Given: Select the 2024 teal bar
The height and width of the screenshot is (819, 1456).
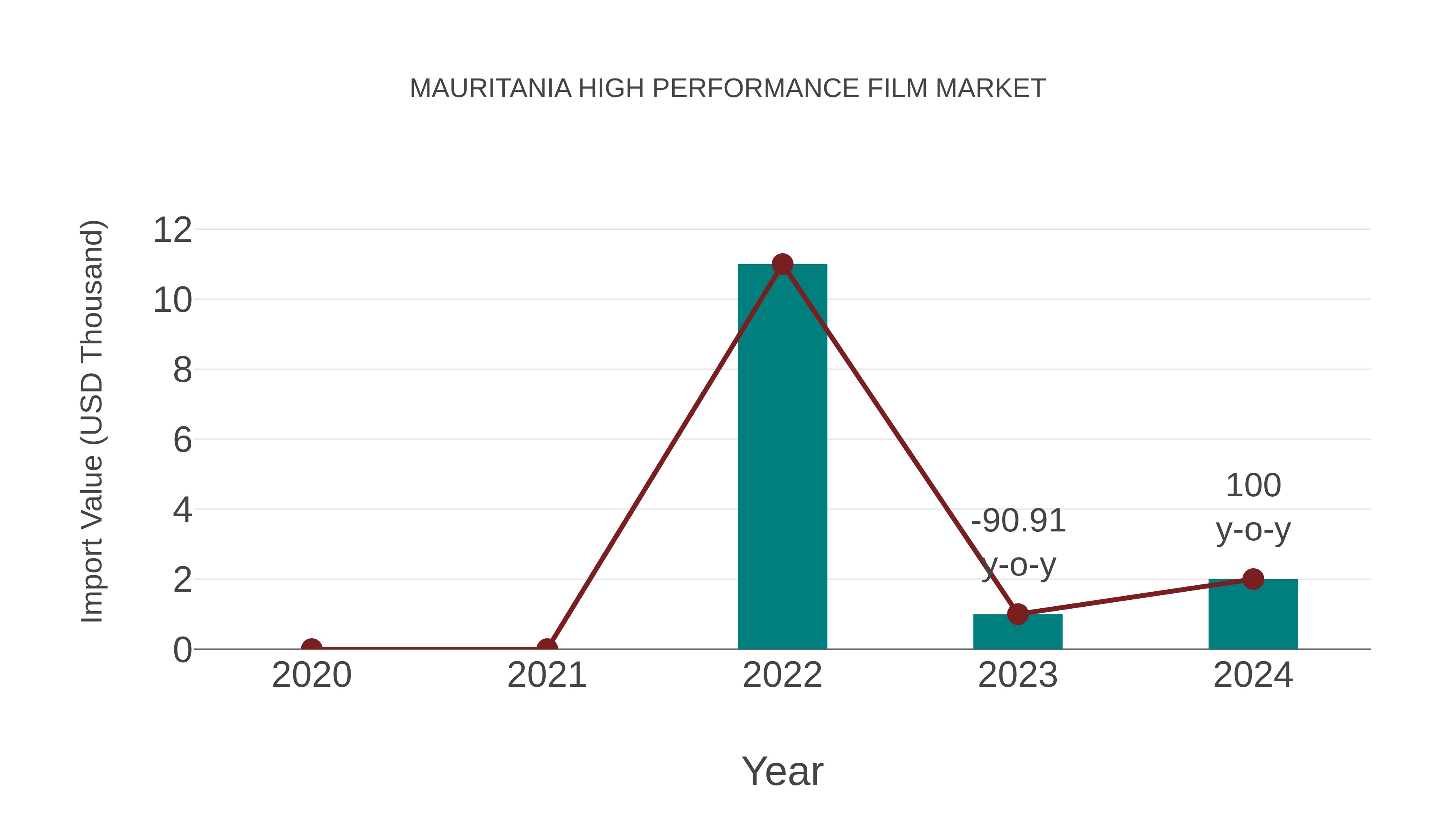Looking at the screenshot, I should point(1253,614).
